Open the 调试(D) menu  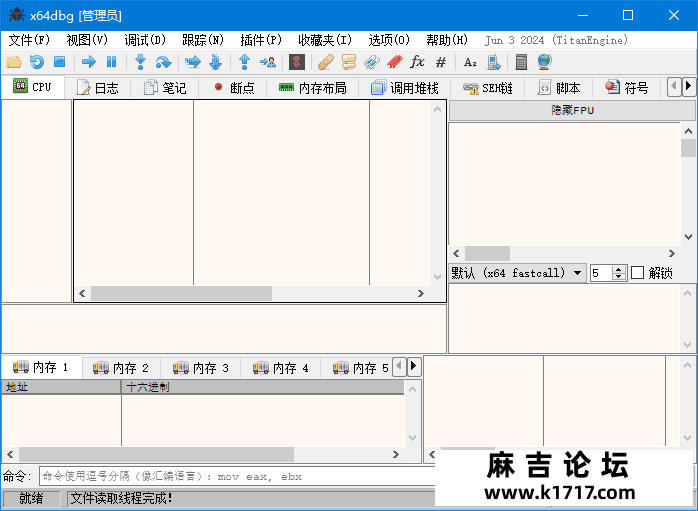(x=145, y=40)
